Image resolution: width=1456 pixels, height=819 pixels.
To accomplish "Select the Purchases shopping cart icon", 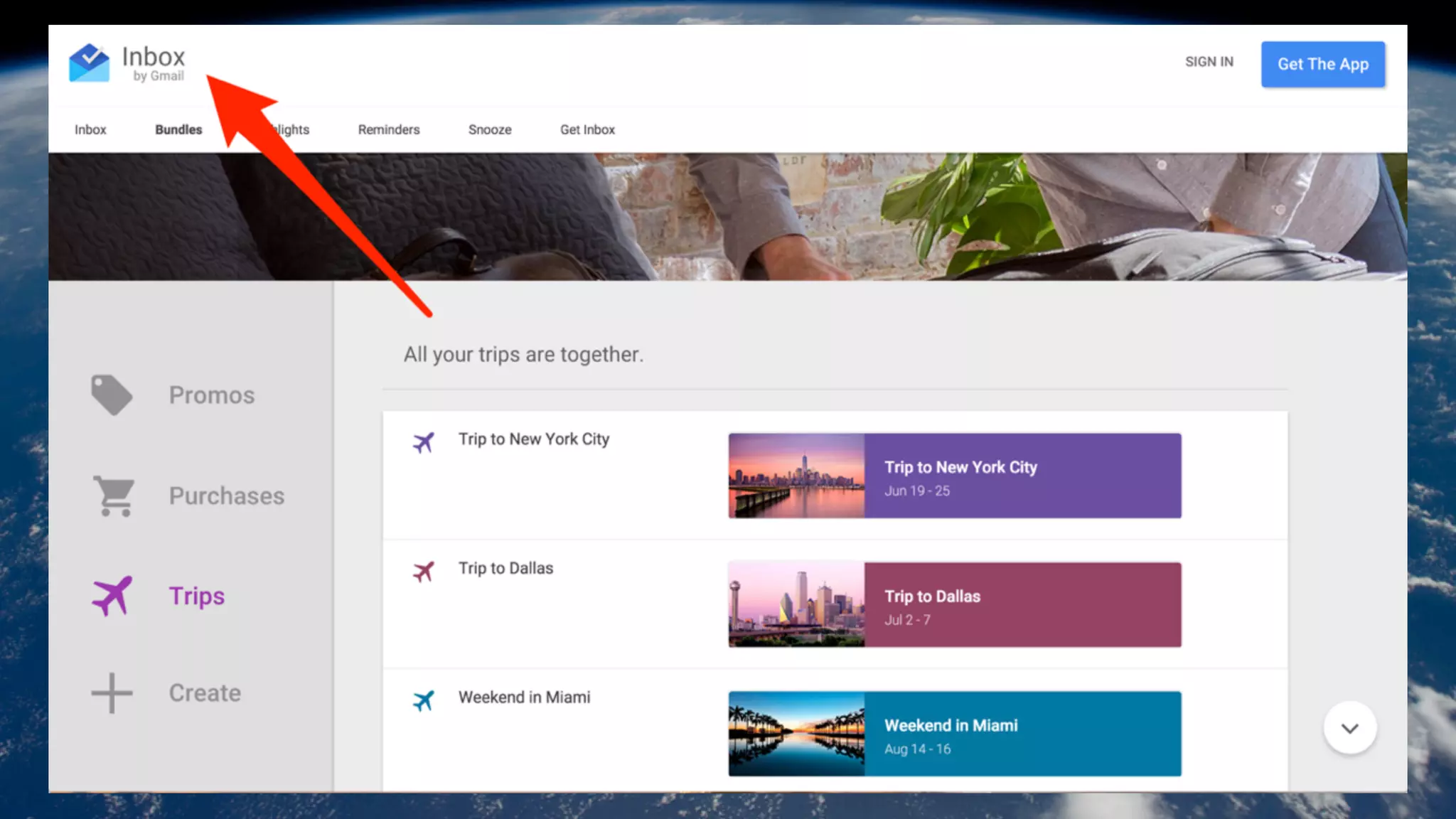I will click(114, 496).
